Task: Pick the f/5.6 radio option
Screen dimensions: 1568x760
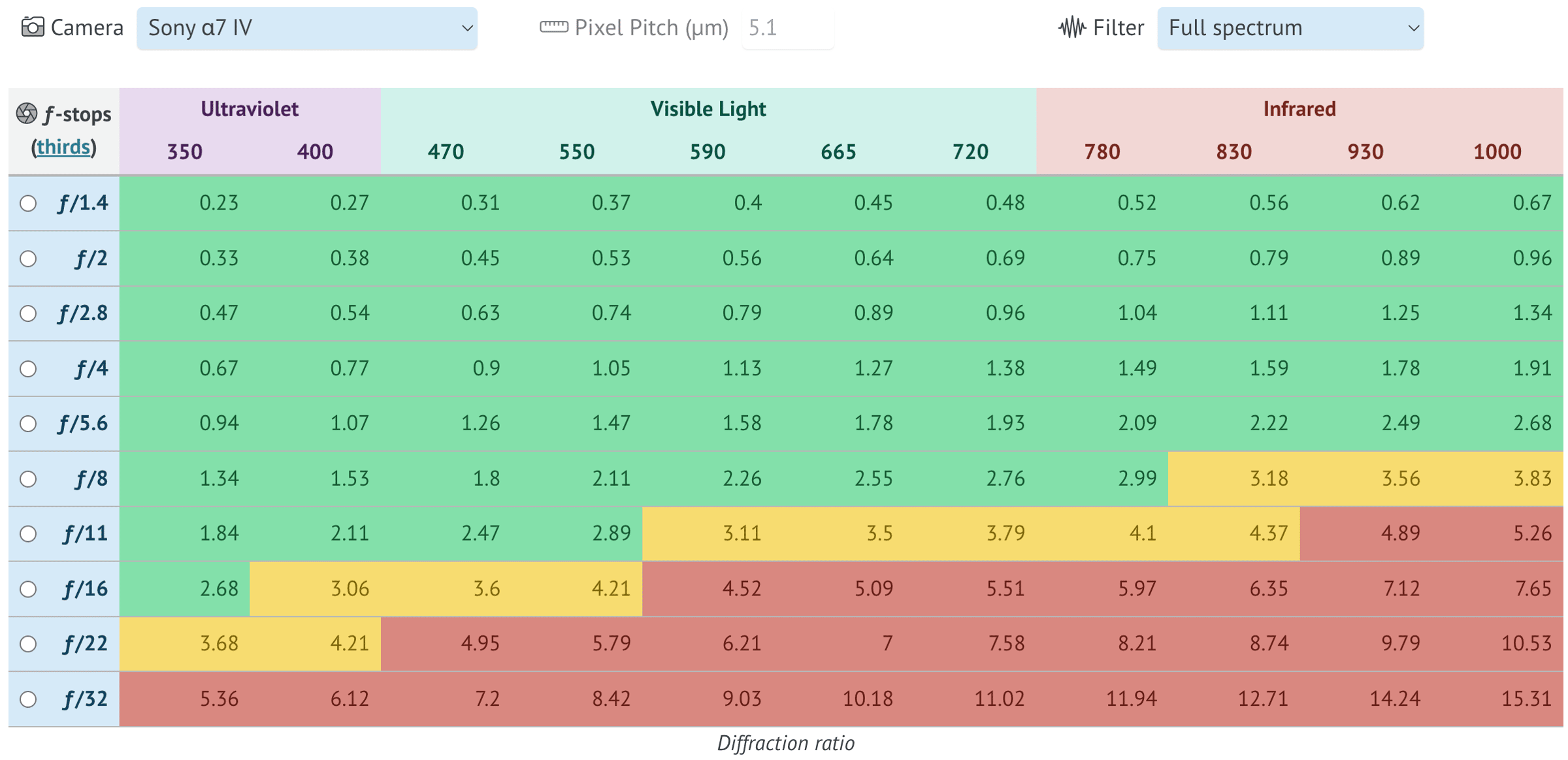Action: [28, 424]
